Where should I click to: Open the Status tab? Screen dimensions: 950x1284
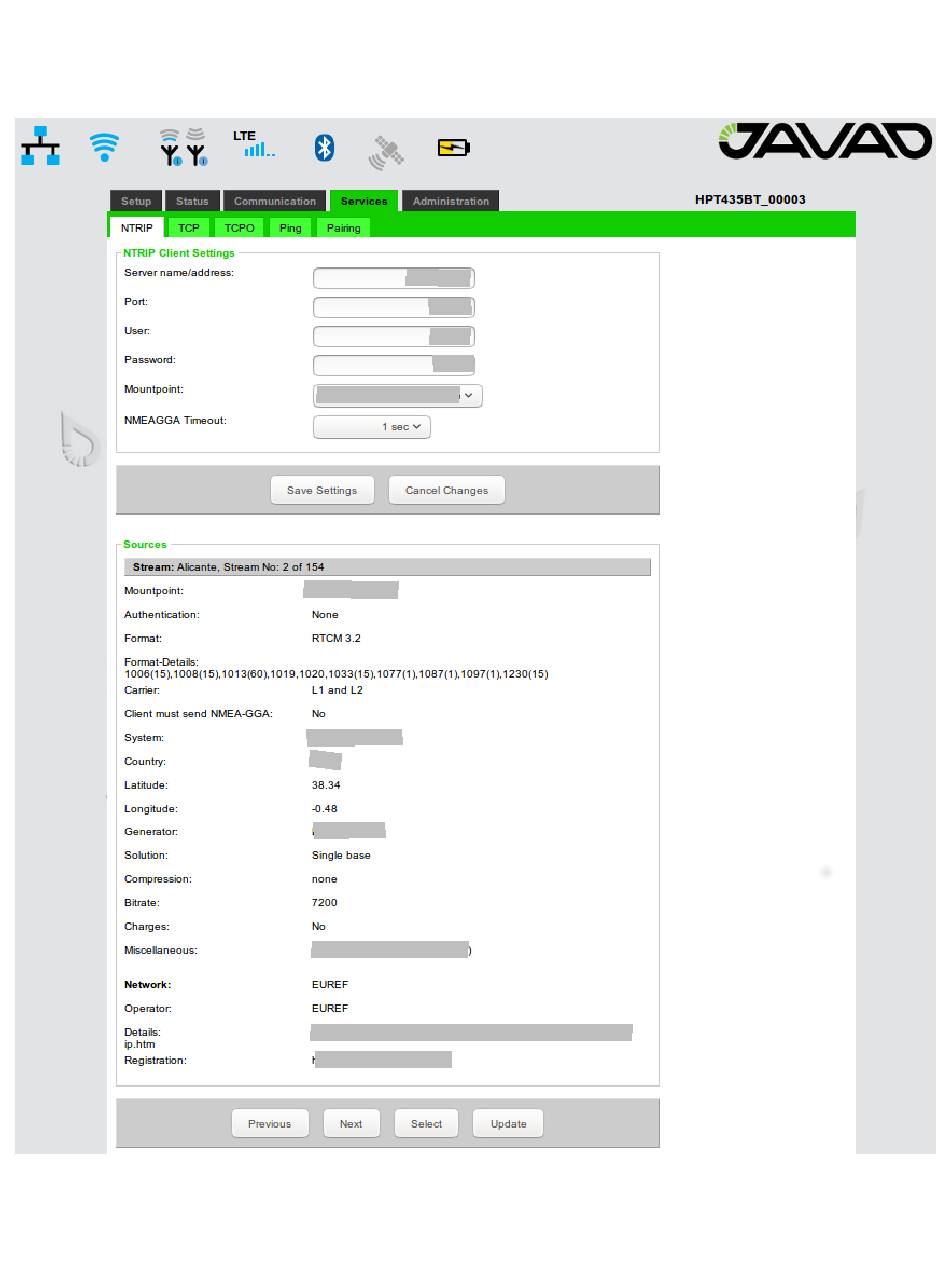(x=192, y=201)
